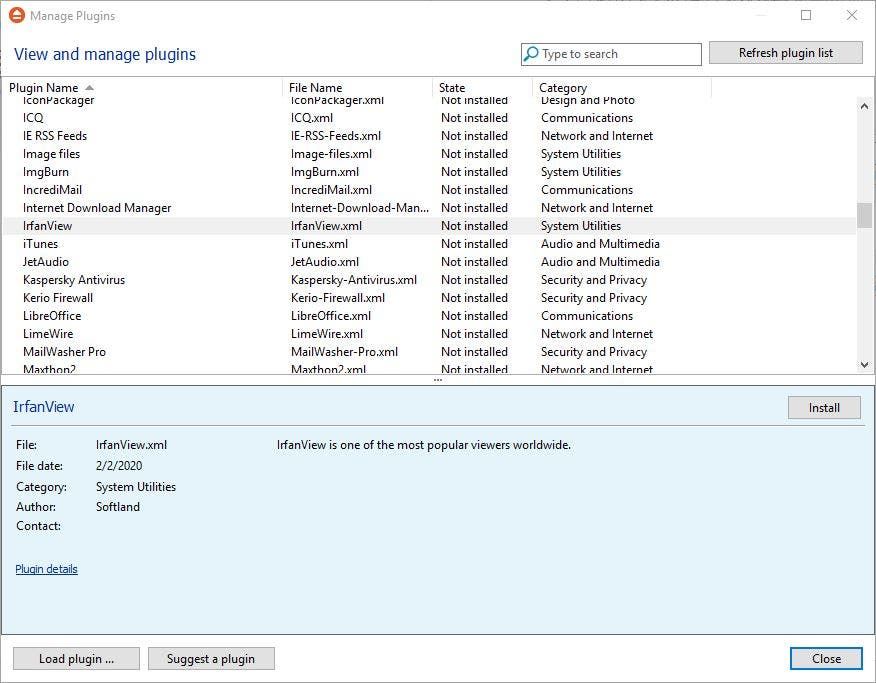The height and width of the screenshot is (683, 876).
Task: Click the file date 2/2/2020 value
Action: 119,466
